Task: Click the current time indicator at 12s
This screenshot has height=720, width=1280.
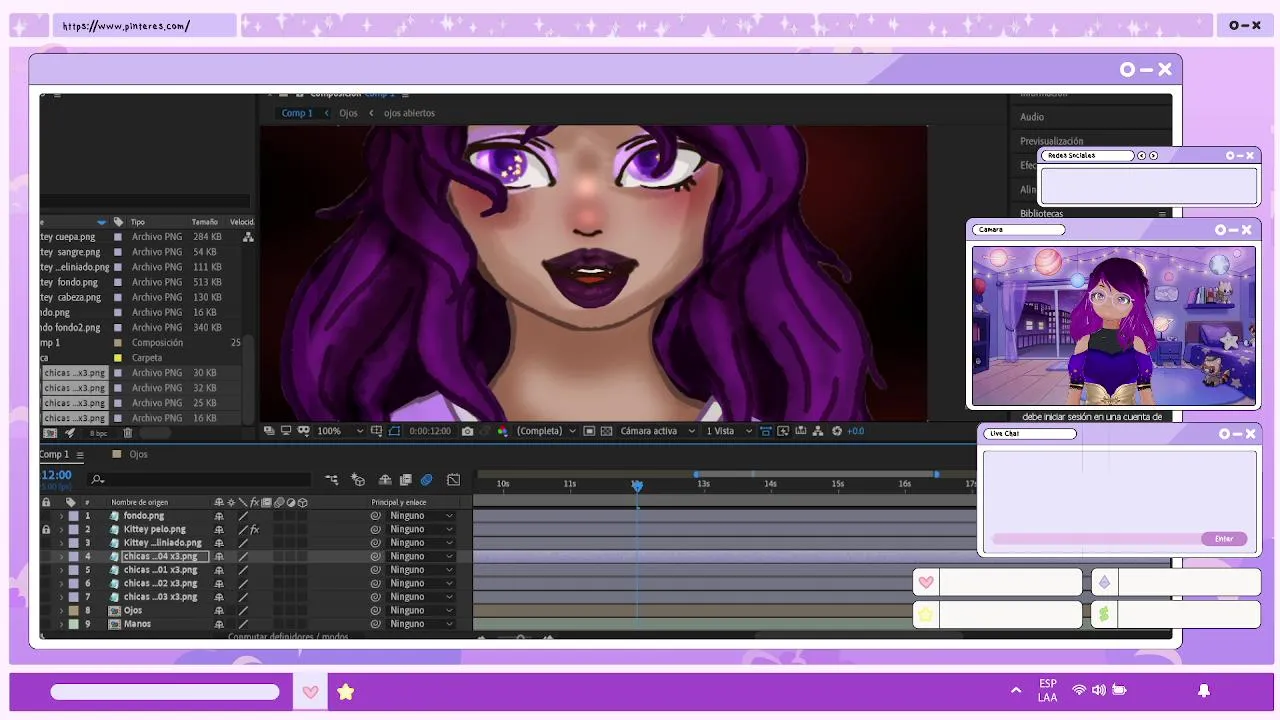Action: 637,485
